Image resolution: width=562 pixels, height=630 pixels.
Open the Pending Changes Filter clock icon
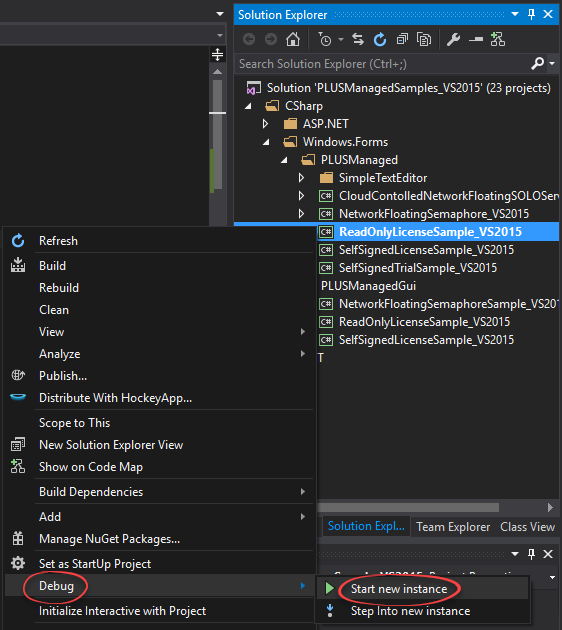[x=325, y=39]
